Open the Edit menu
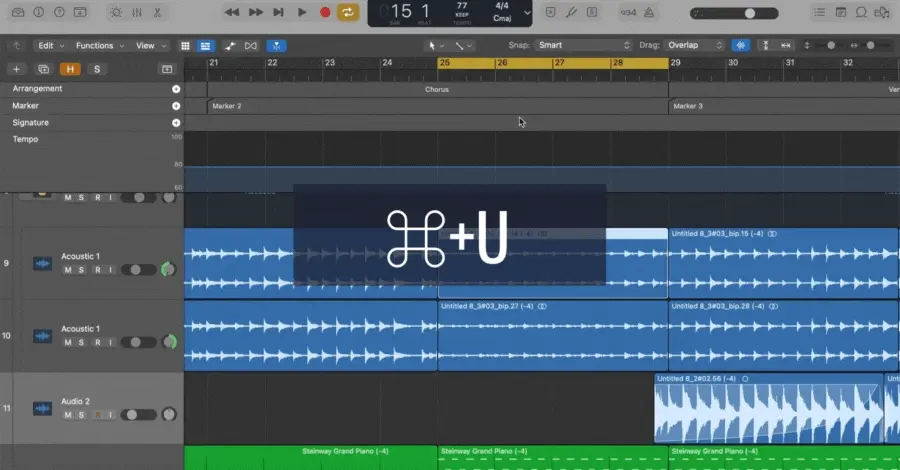Viewport: 900px width, 470px height. 51,45
